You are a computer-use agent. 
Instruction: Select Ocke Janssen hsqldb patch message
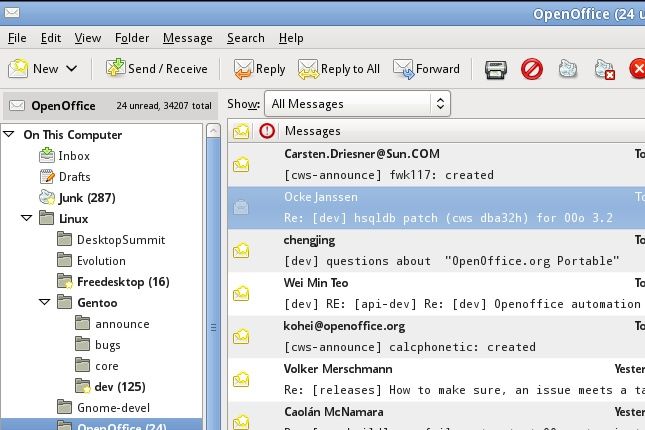click(x=436, y=208)
